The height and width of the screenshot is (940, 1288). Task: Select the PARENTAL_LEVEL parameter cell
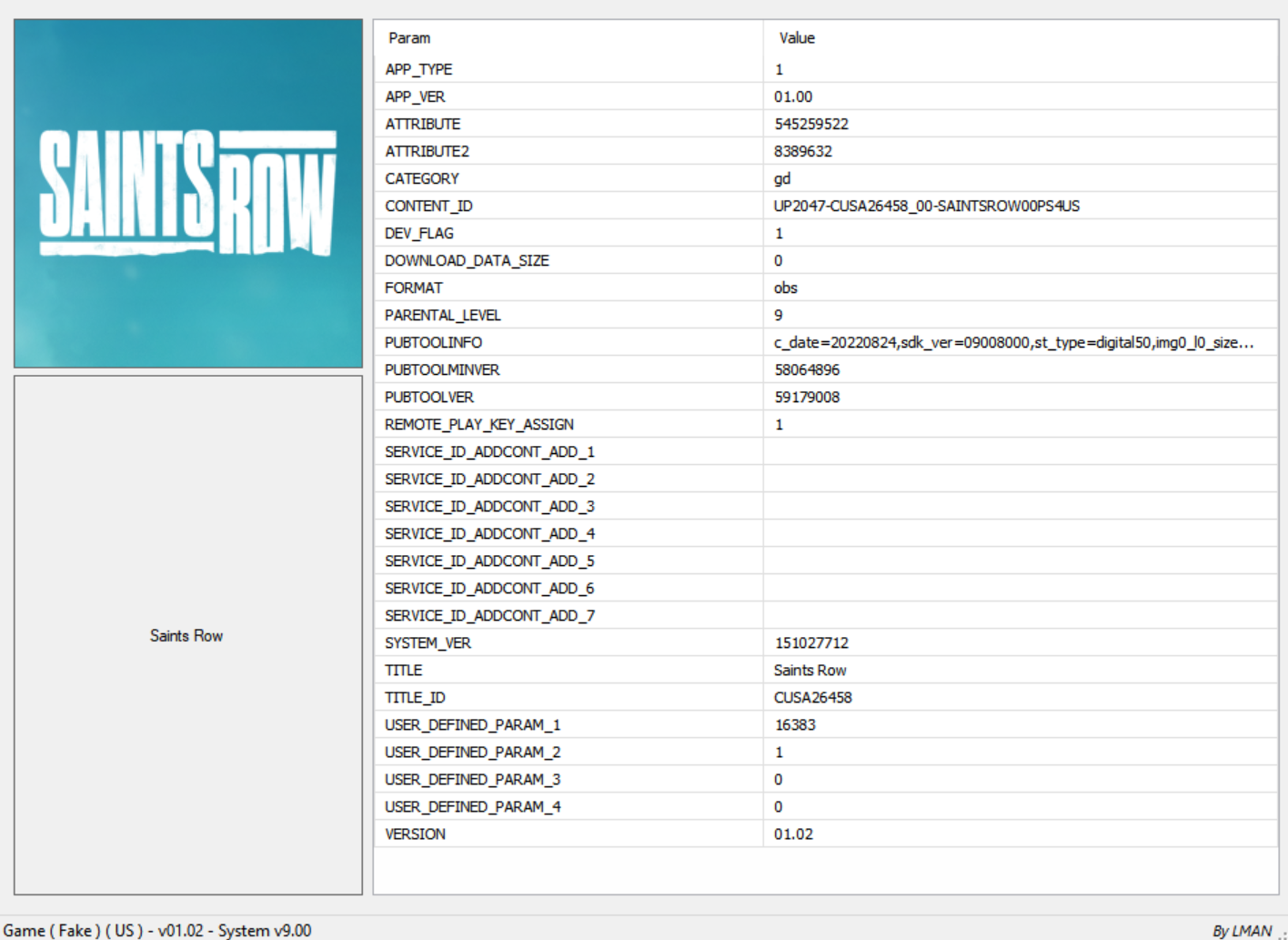569,315
